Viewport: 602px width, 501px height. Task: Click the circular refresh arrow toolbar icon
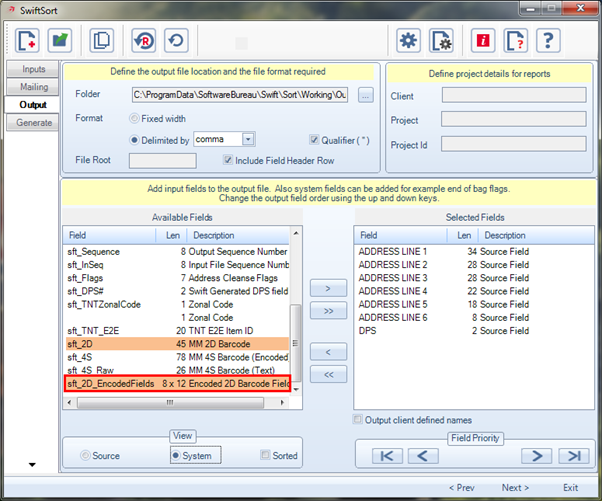176,40
